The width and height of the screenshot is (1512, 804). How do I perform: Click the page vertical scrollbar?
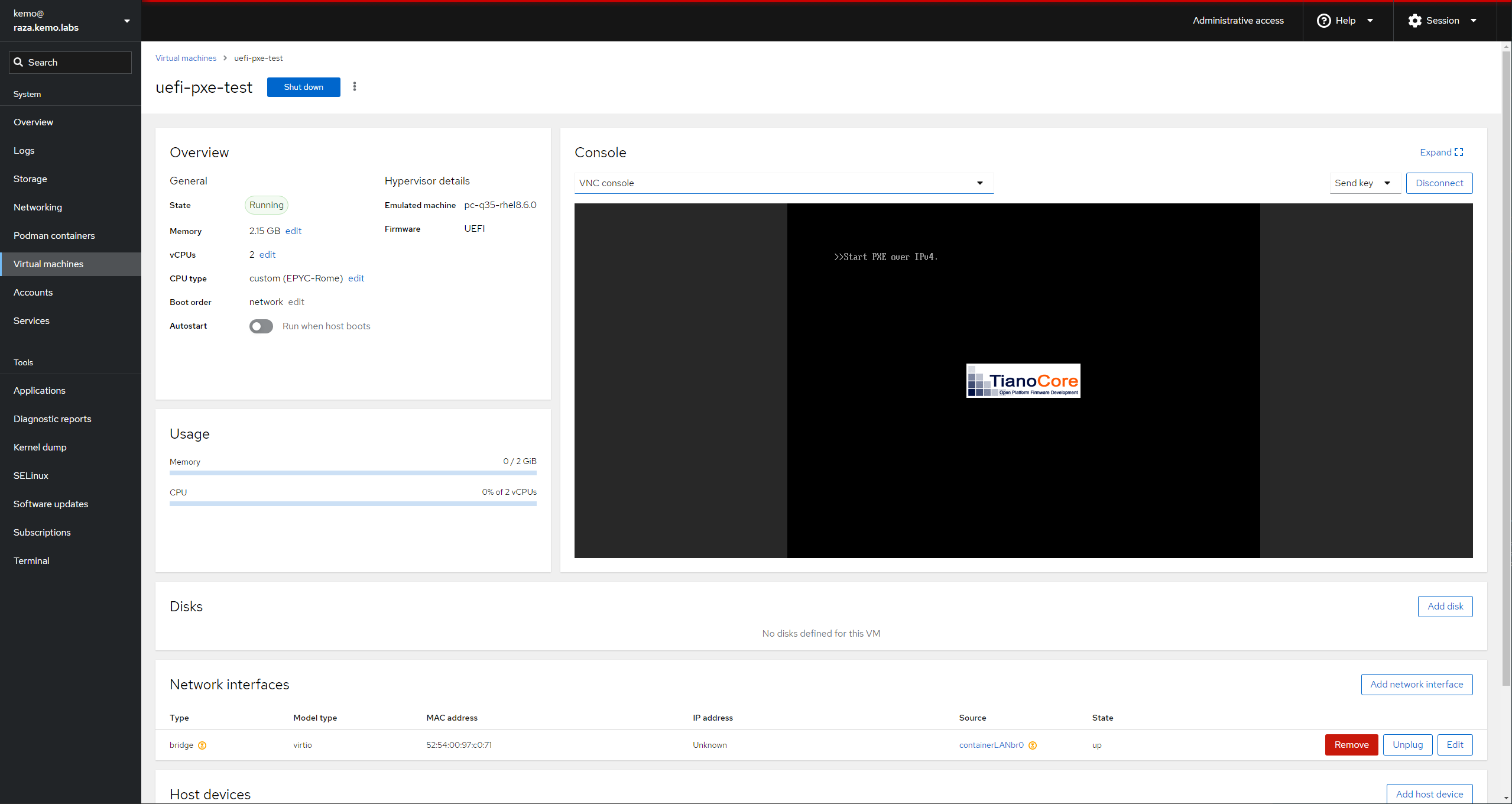[x=1506, y=367]
